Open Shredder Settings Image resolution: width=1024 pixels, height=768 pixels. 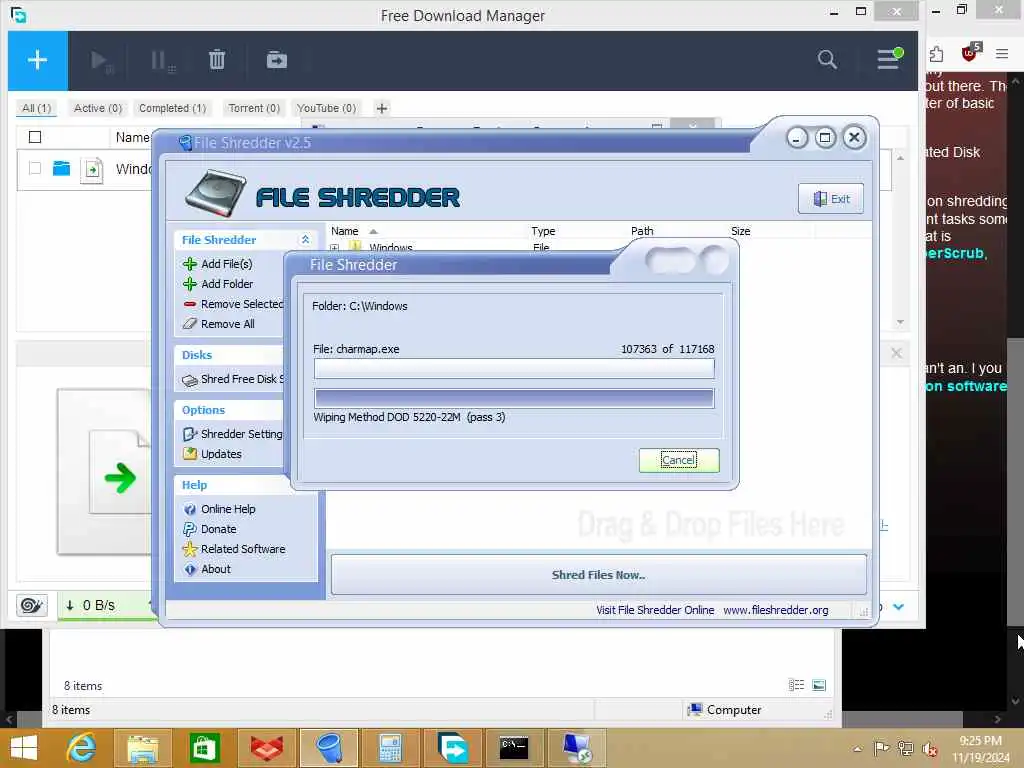point(234,434)
